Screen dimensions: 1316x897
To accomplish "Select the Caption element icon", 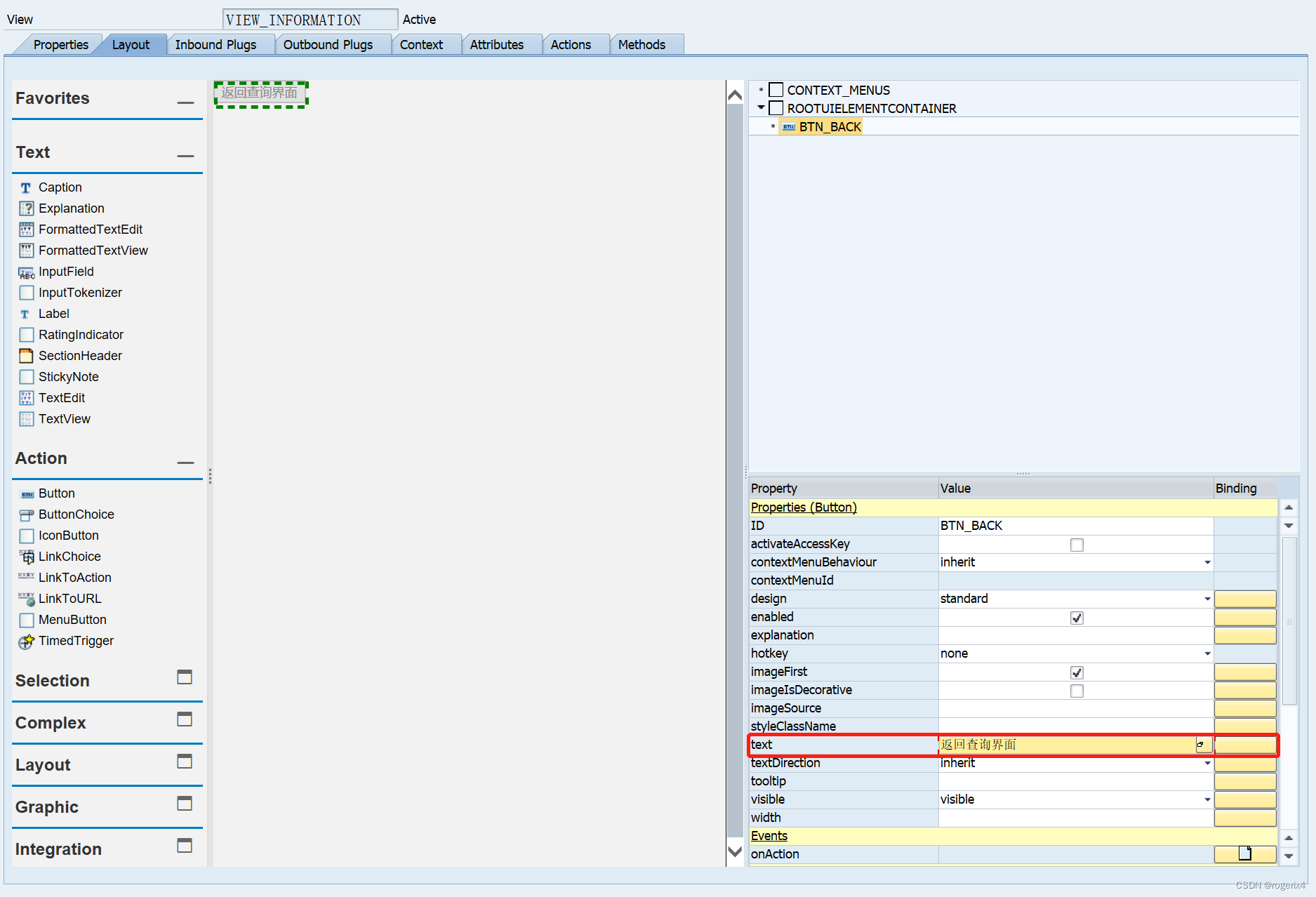I will click(26, 187).
